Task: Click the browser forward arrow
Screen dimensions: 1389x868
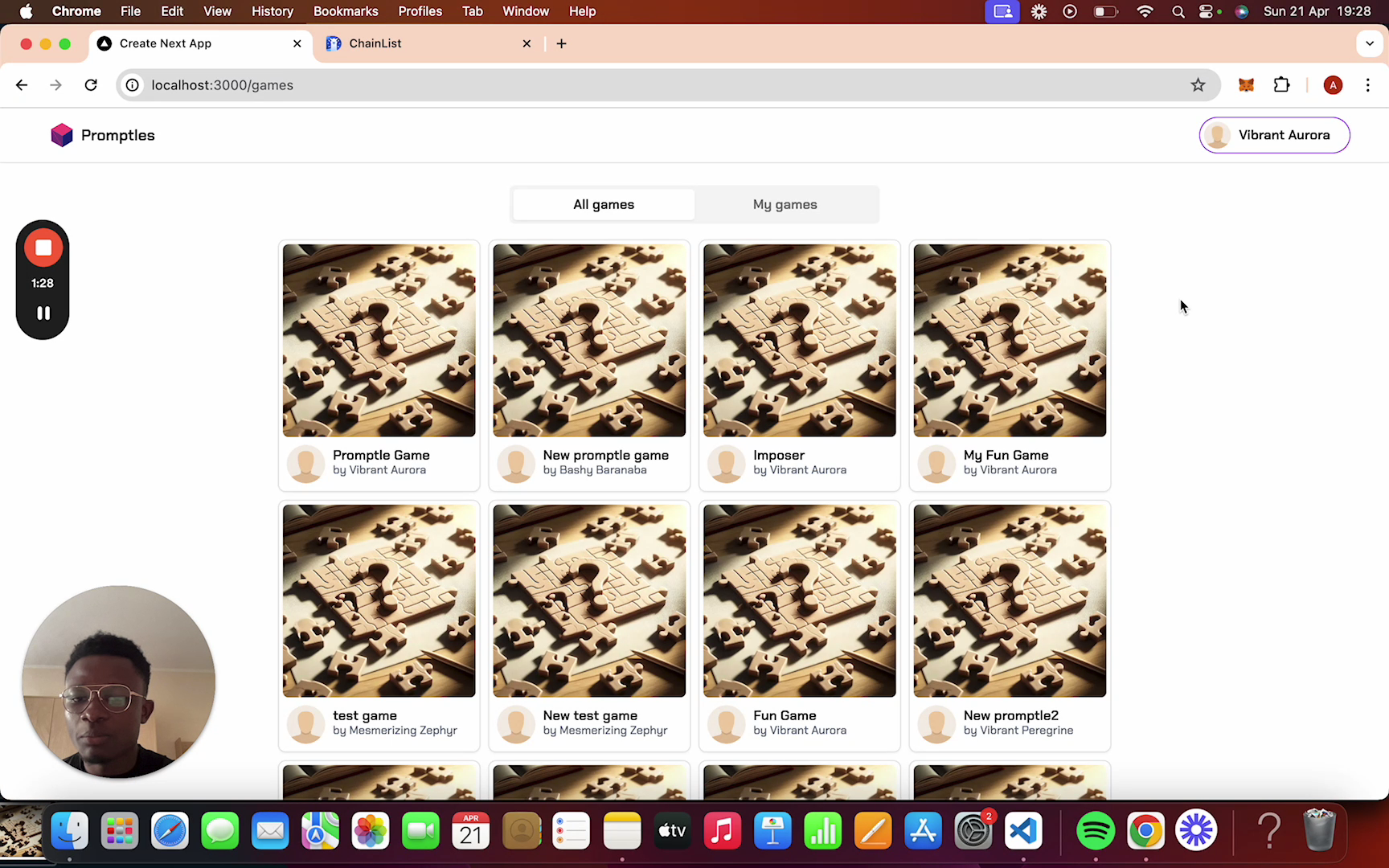Action: [x=55, y=85]
